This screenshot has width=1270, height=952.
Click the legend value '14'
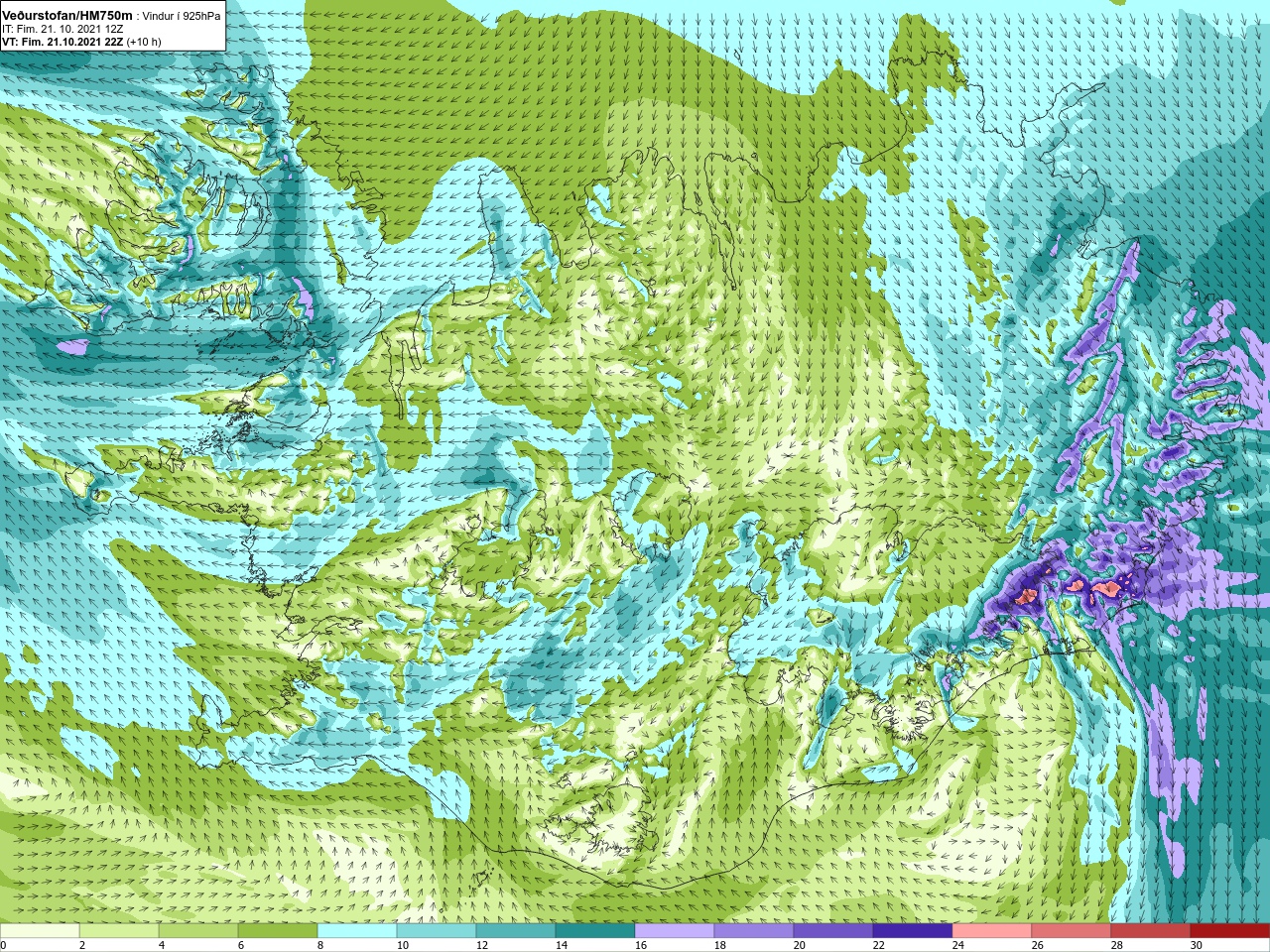pos(562,945)
